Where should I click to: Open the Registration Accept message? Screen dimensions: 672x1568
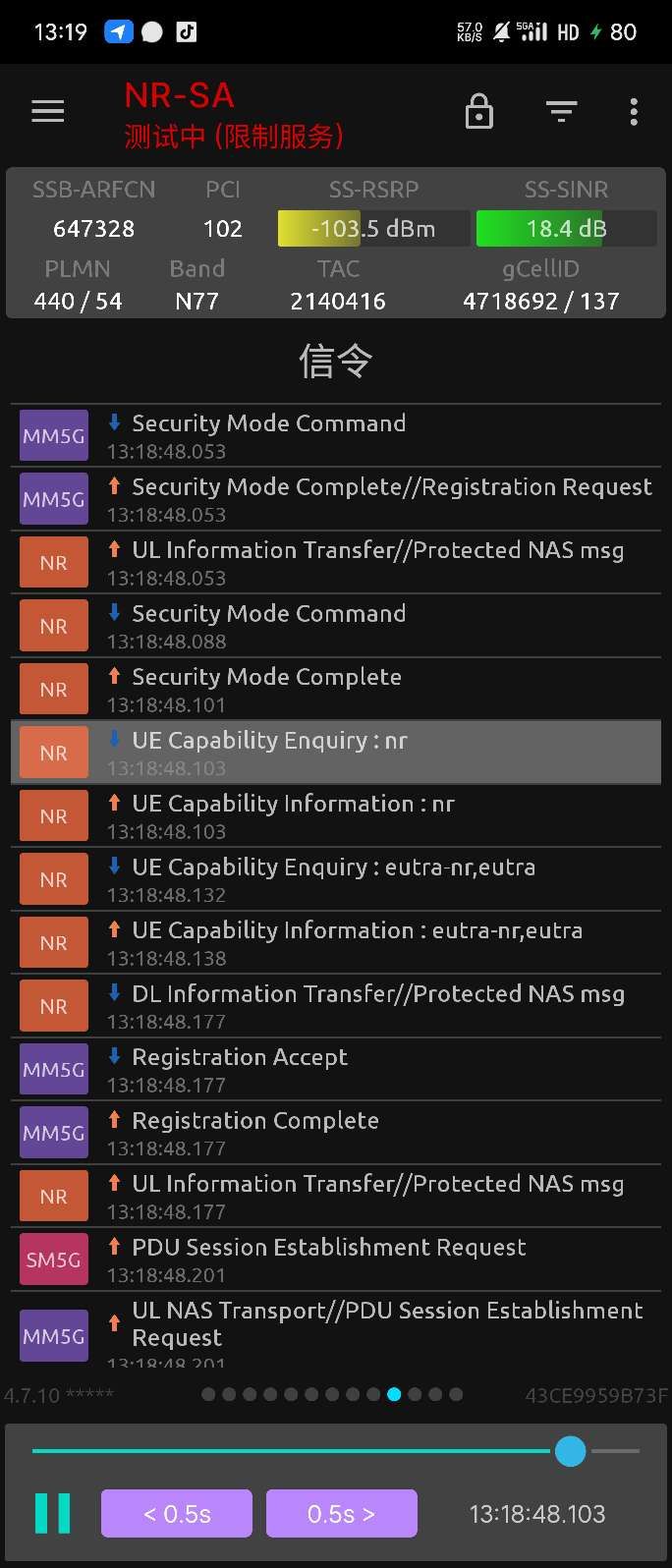240,1058
